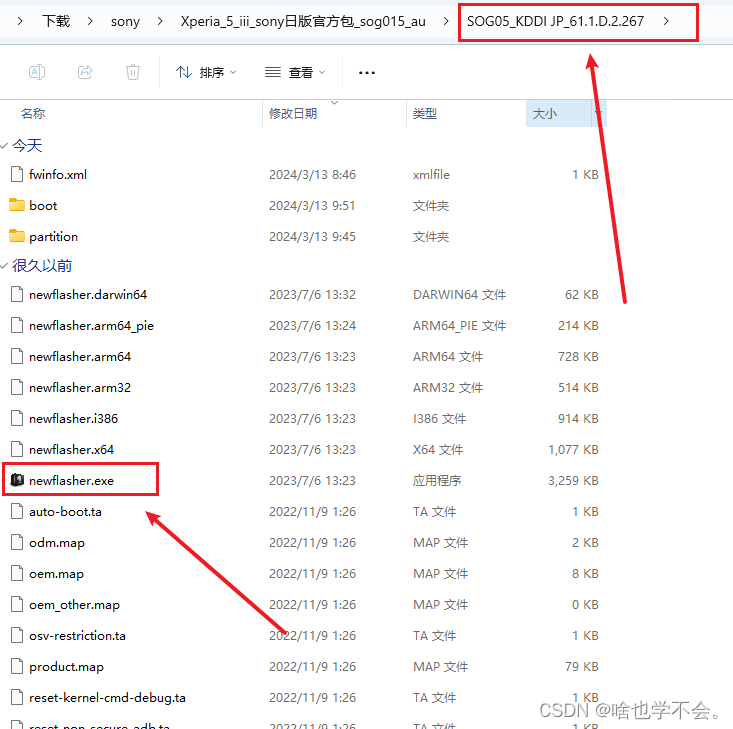Expand chevron after the sony breadcrumb

[160, 21]
